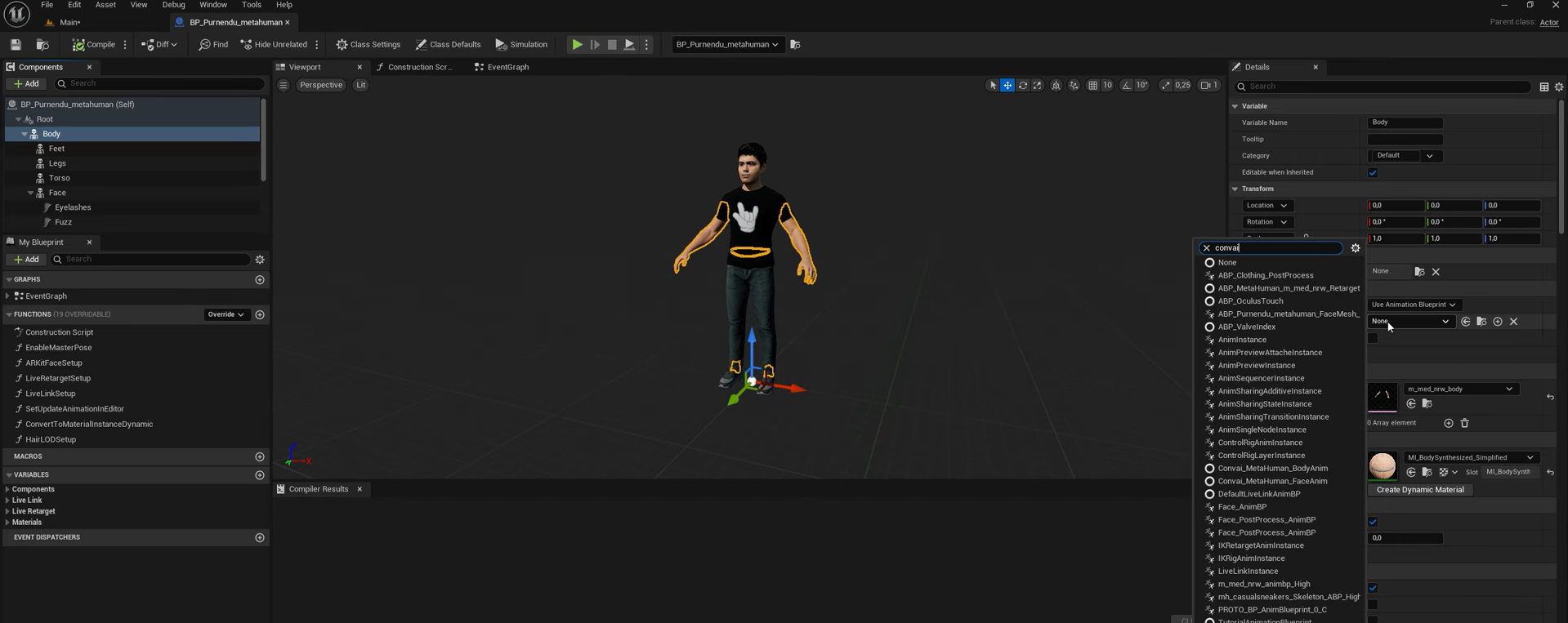The image size is (1568, 623).
Task: Toggle Editable when Inherited checkbox
Action: click(1373, 172)
